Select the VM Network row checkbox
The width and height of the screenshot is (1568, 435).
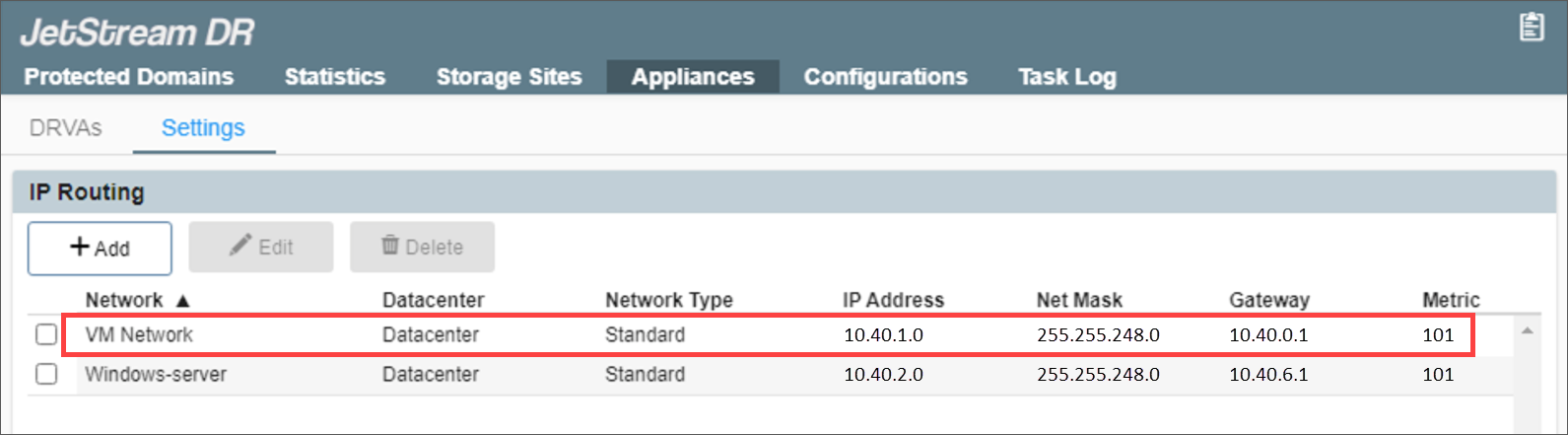pos(46,334)
